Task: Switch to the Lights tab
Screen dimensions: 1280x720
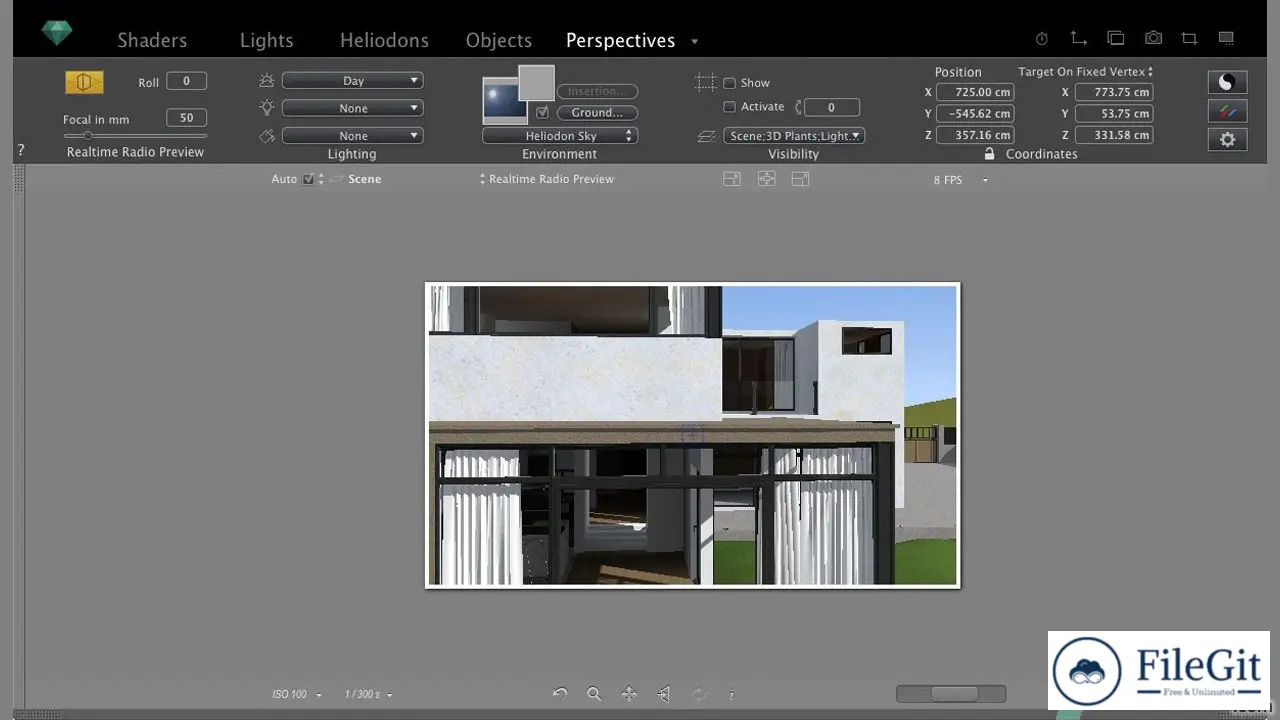Action: point(267,40)
